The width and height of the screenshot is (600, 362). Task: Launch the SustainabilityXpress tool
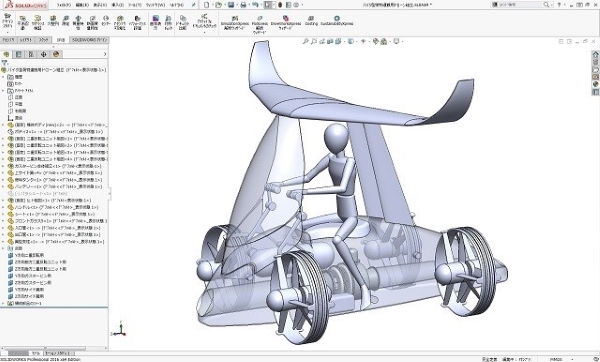coord(337,21)
